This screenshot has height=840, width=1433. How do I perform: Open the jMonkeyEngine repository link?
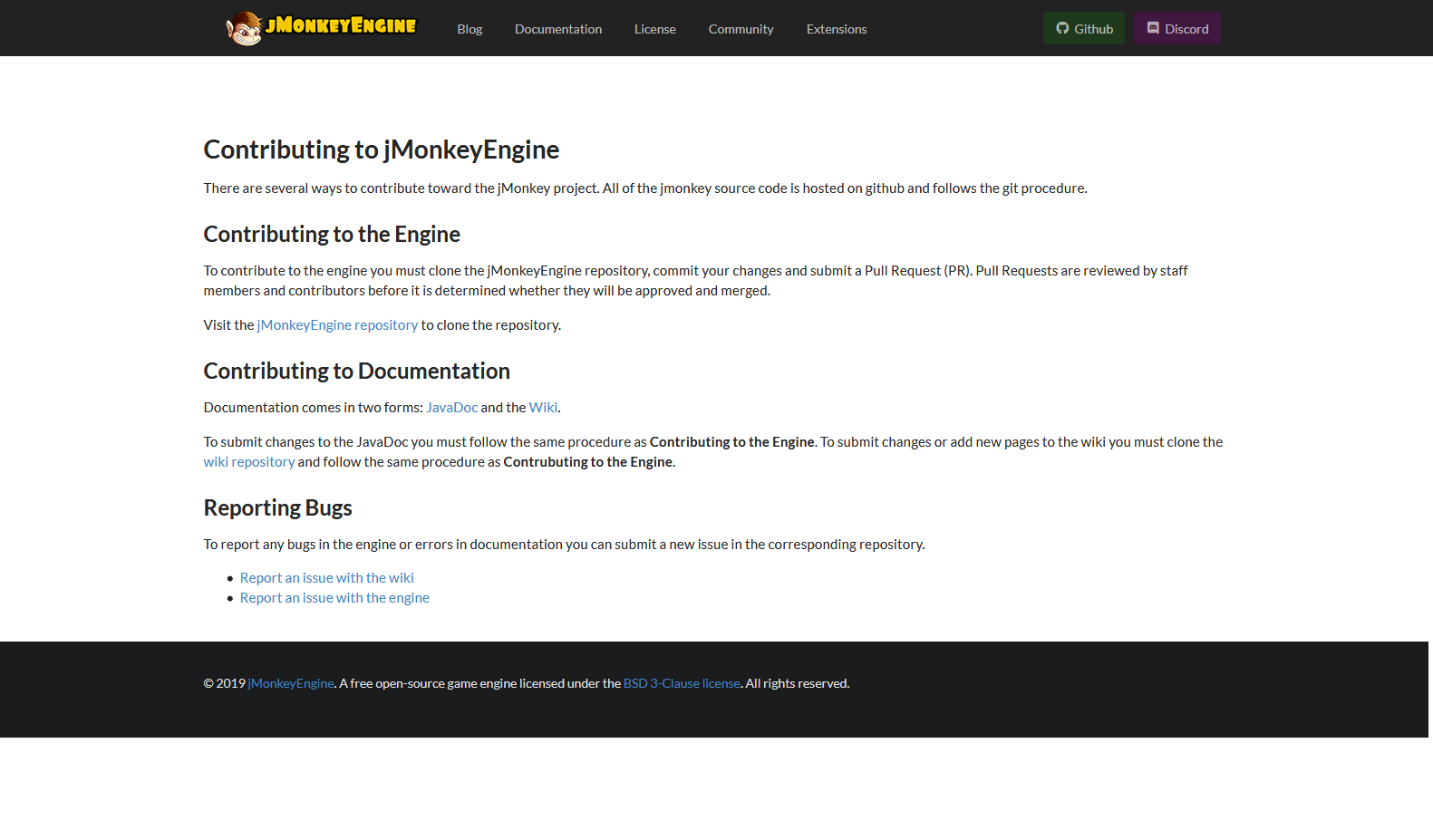[337, 325]
